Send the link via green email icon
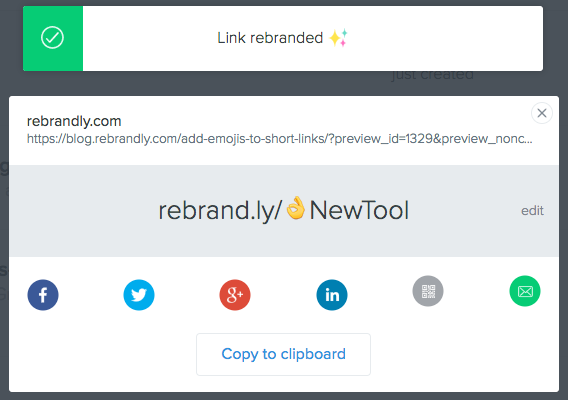Image resolution: width=568 pixels, height=400 pixels. pyautogui.click(x=525, y=291)
